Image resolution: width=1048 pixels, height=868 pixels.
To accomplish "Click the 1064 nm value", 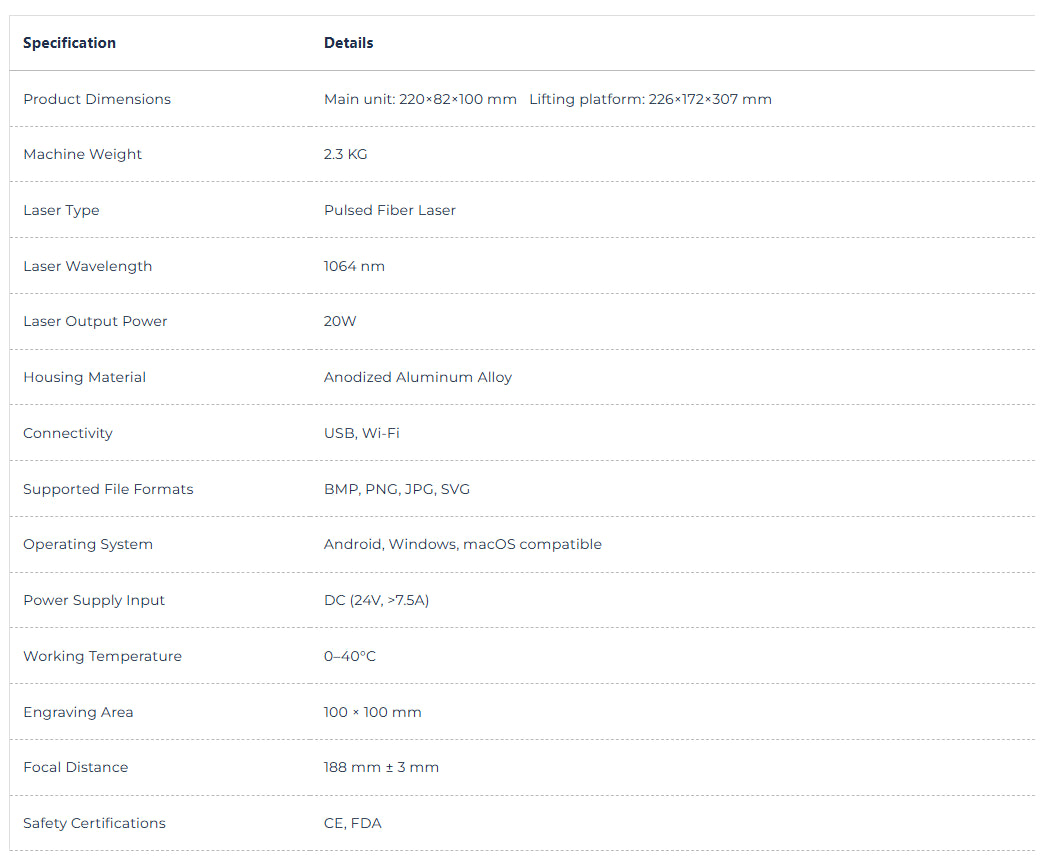I will click(354, 266).
